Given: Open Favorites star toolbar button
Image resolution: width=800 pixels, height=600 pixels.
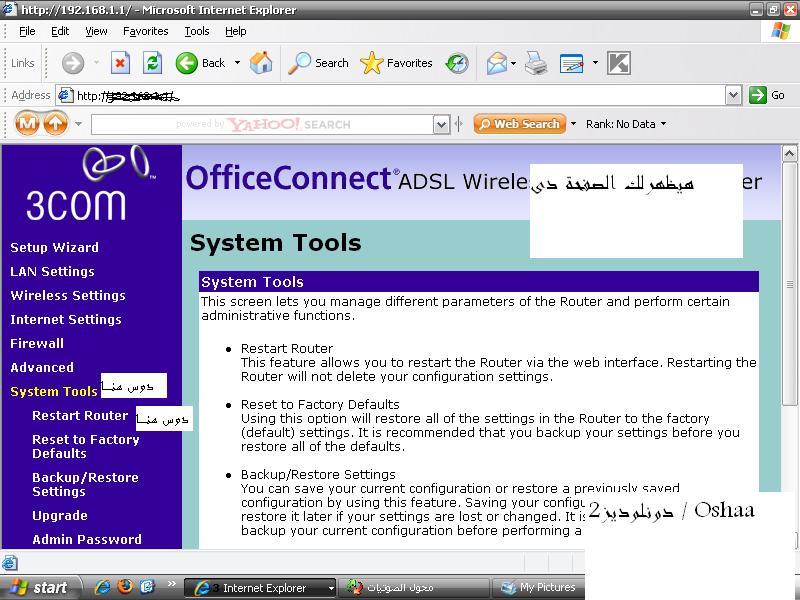Looking at the screenshot, I should pos(396,63).
